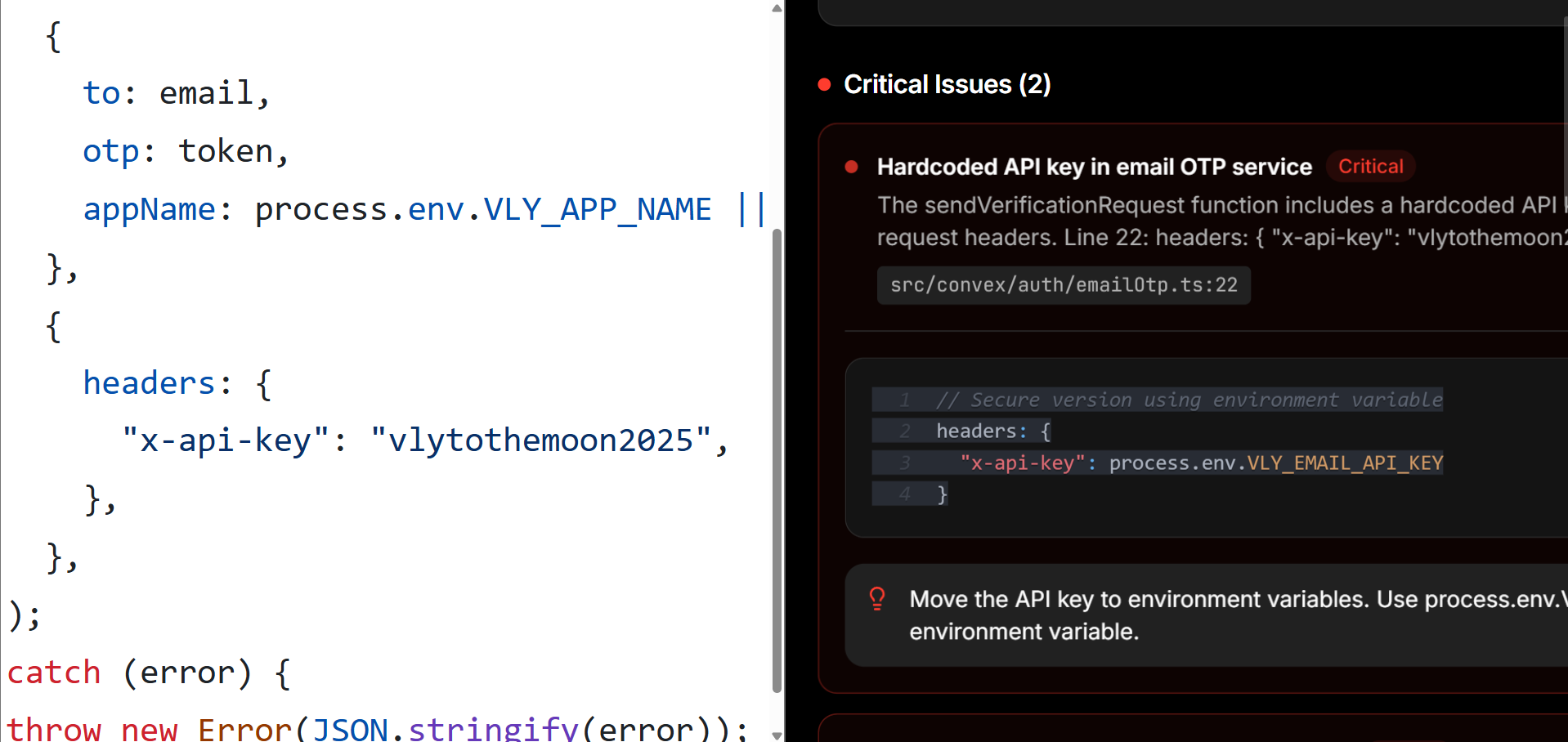Viewport: 1568px width, 742px height.
Task: Click the lightbulb suggestion icon
Action: [x=877, y=599]
